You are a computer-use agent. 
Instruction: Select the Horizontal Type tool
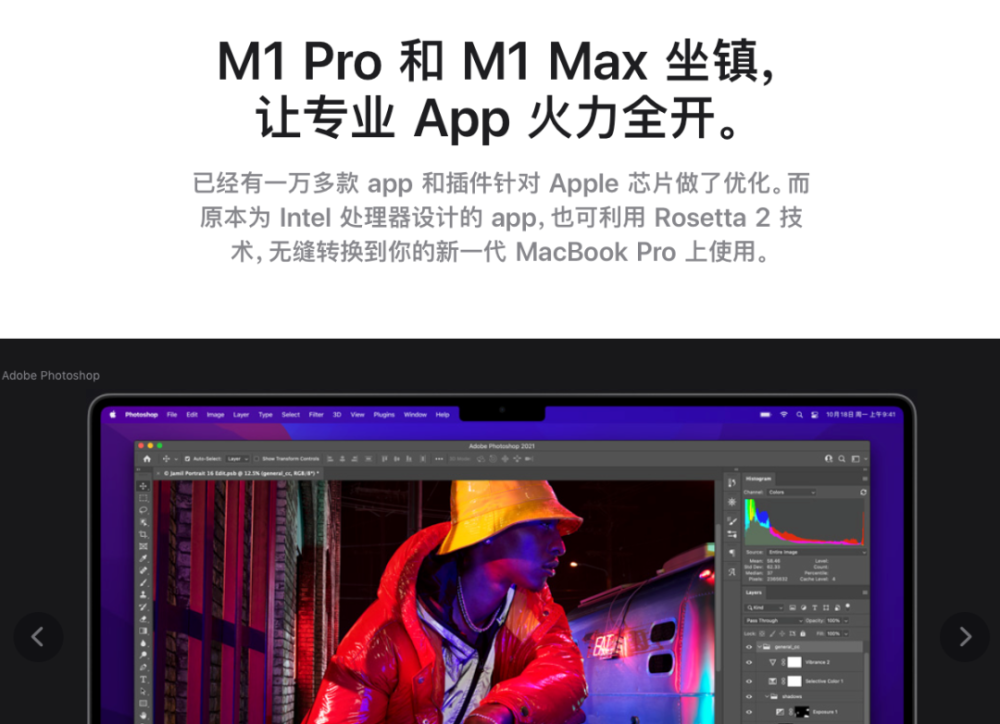143,679
